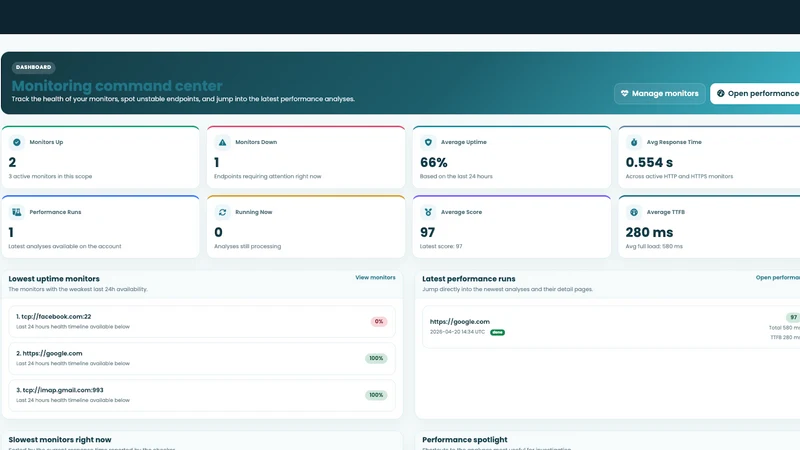
Task: Click 'Analyses still processing' text
Action: [x=247, y=246]
